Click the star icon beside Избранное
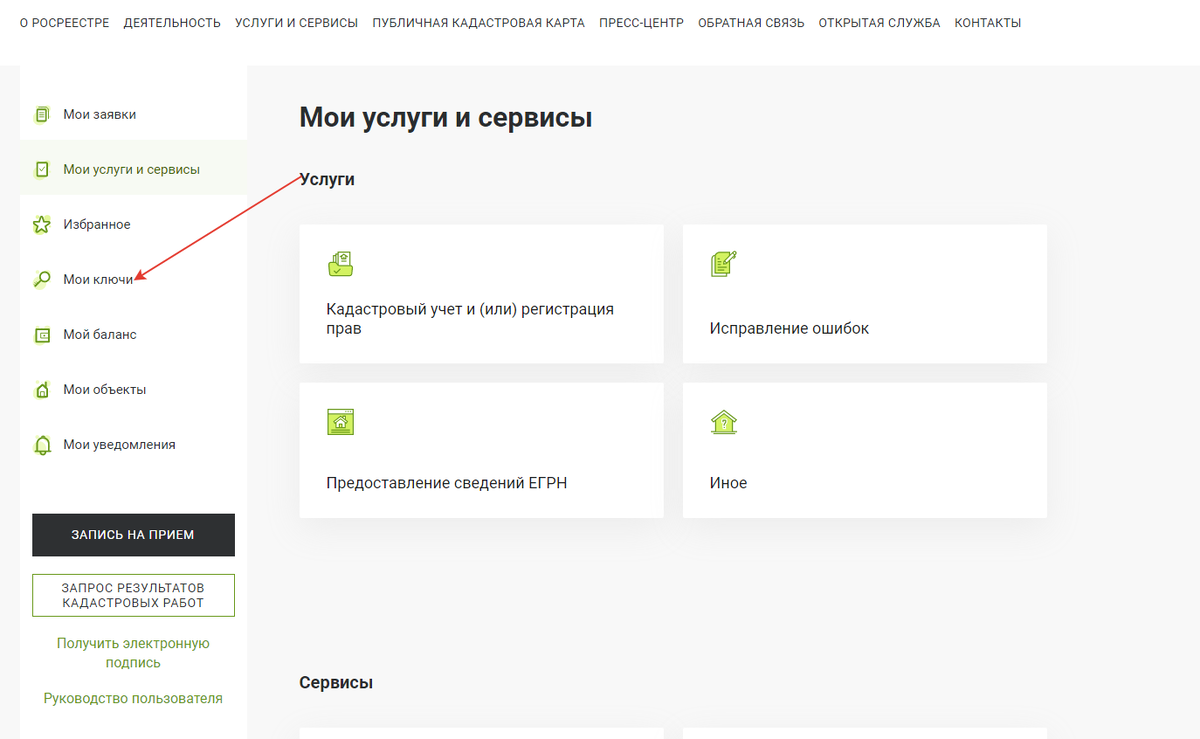The image size is (1200, 739). 42,224
